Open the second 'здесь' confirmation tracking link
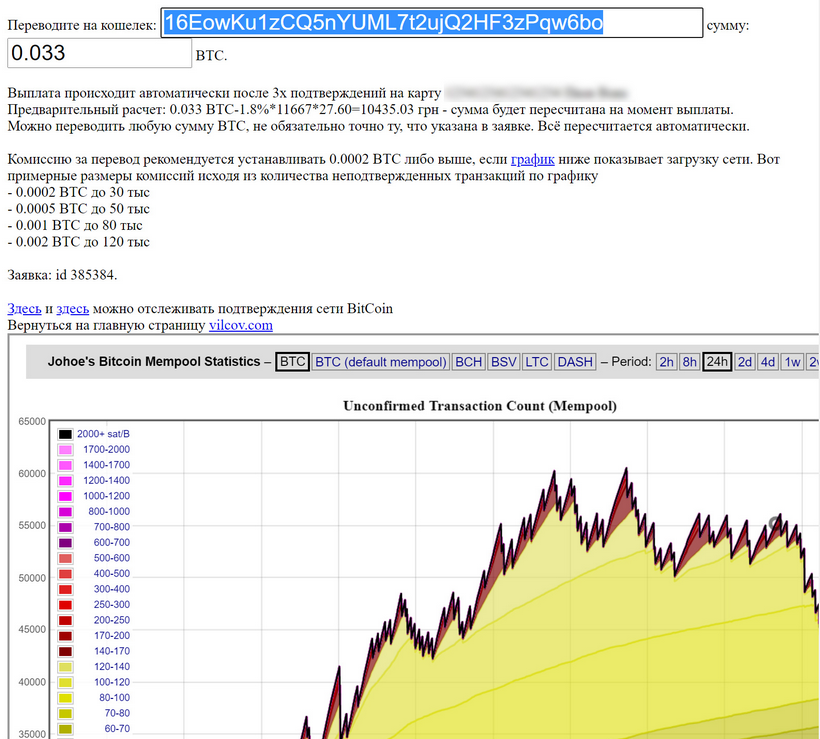 point(72,309)
